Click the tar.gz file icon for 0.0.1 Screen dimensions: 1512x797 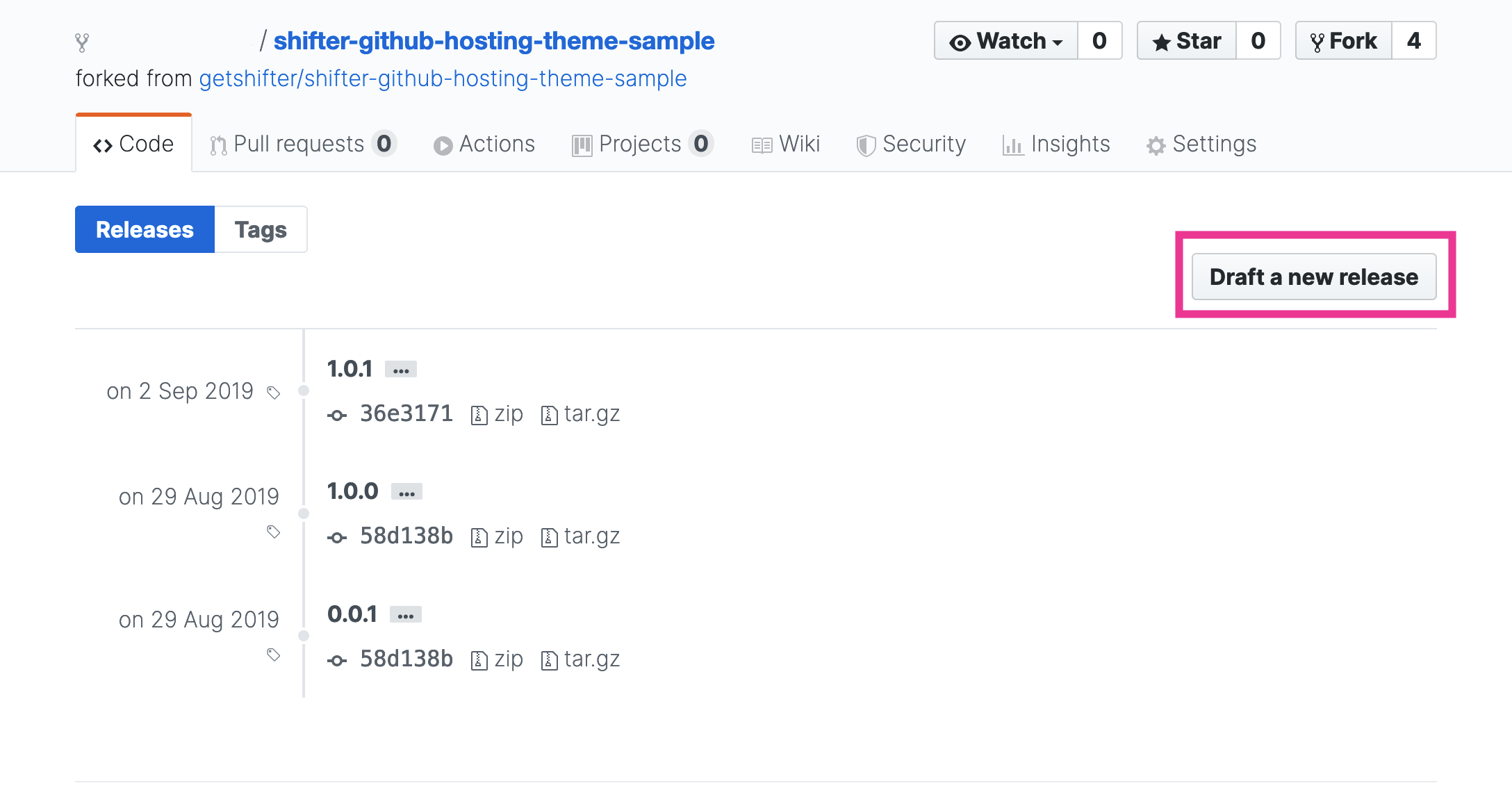549,661
